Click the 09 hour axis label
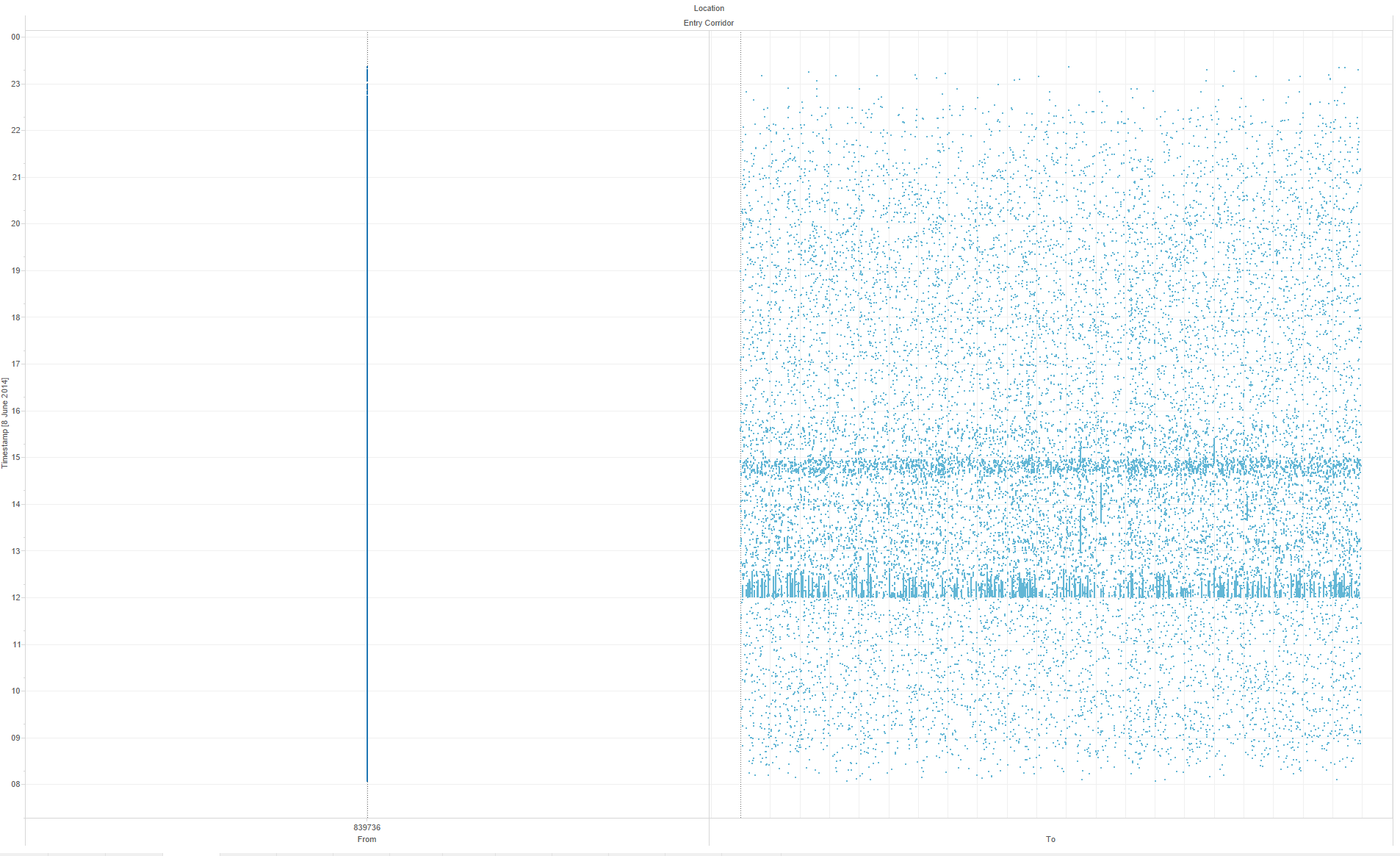 pos(15,738)
